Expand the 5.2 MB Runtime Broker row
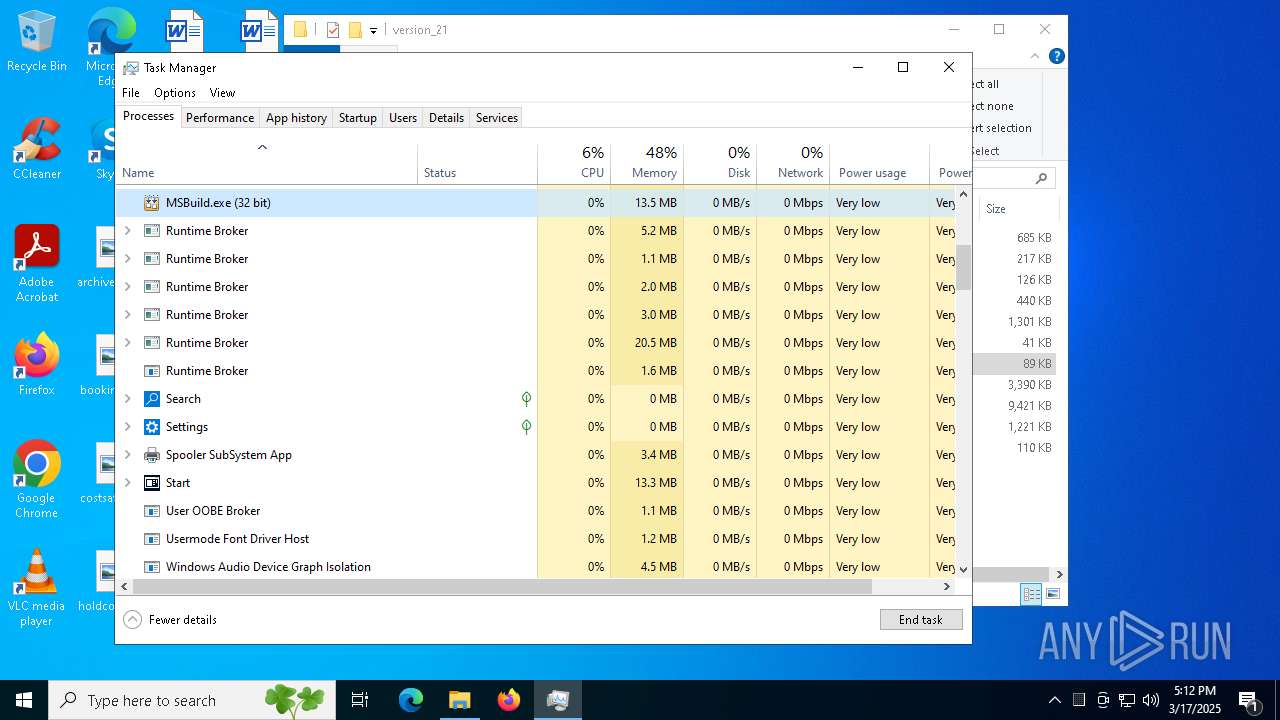Image resolution: width=1280 pixels, height=720 pixels. tap(127, 231)
